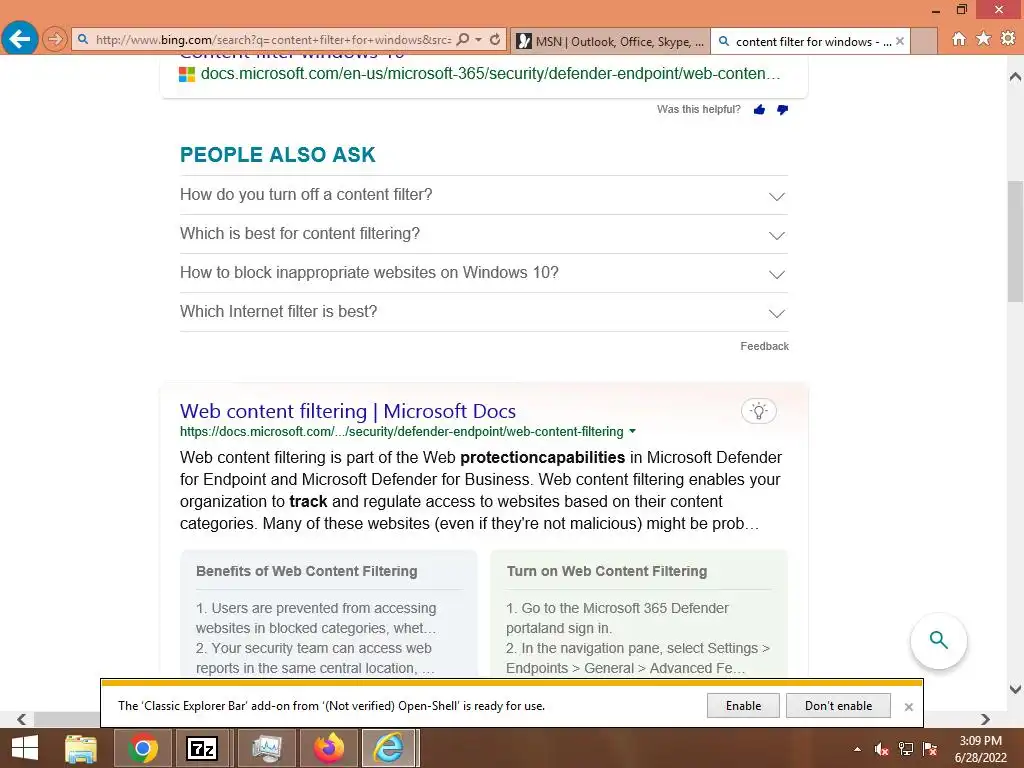The height and width of the screenshot is (768, 1024).
Task: Click the thumbs up helpful icon
Action: coord(759,110)
